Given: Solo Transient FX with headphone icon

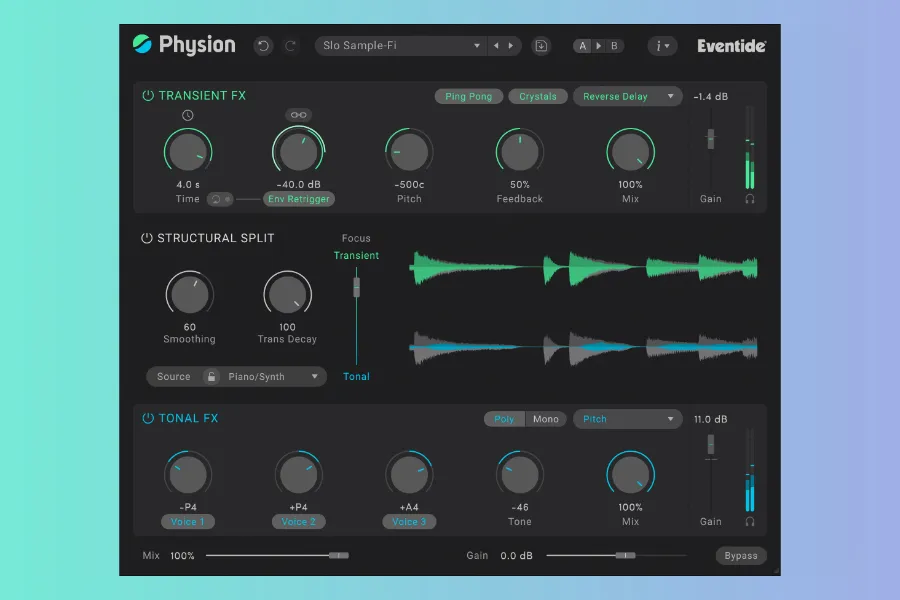Looking at the screenshot, I should point(750,199).
